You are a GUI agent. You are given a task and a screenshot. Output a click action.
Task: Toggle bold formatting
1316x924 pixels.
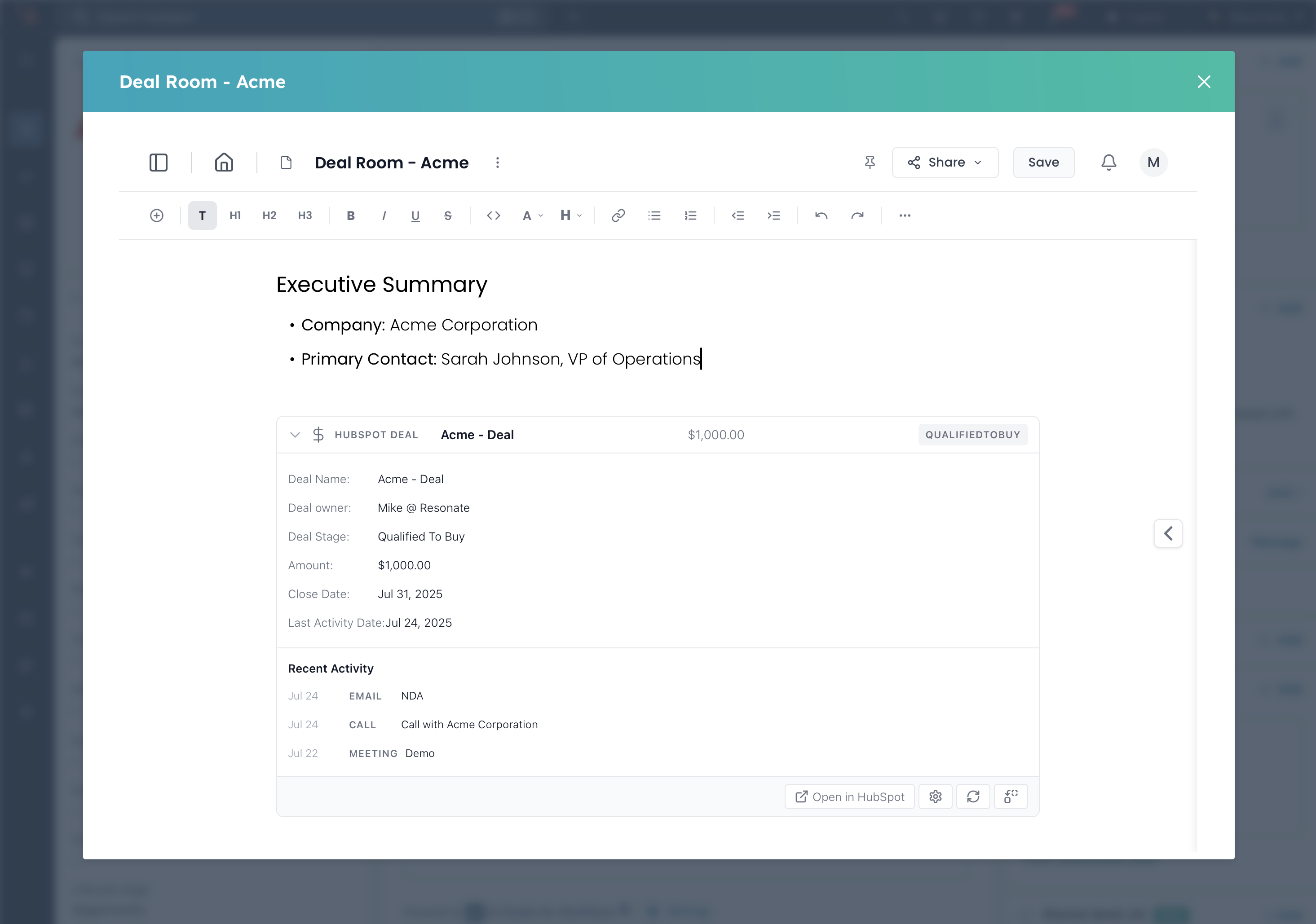click(x=350, y=216)
